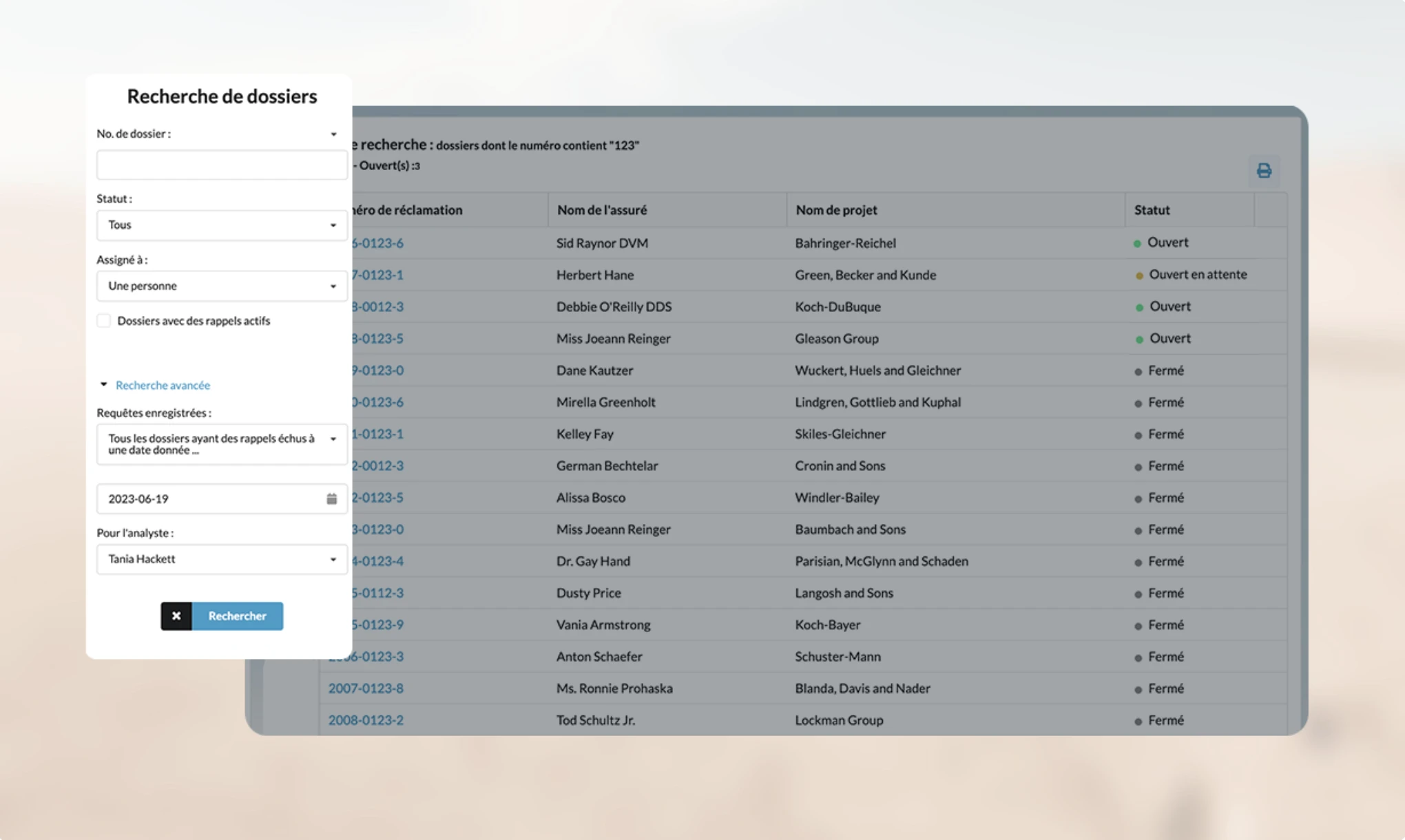The image size is (1405, 840).
Task: Open the calendar date picker icon
Action: 331,498
